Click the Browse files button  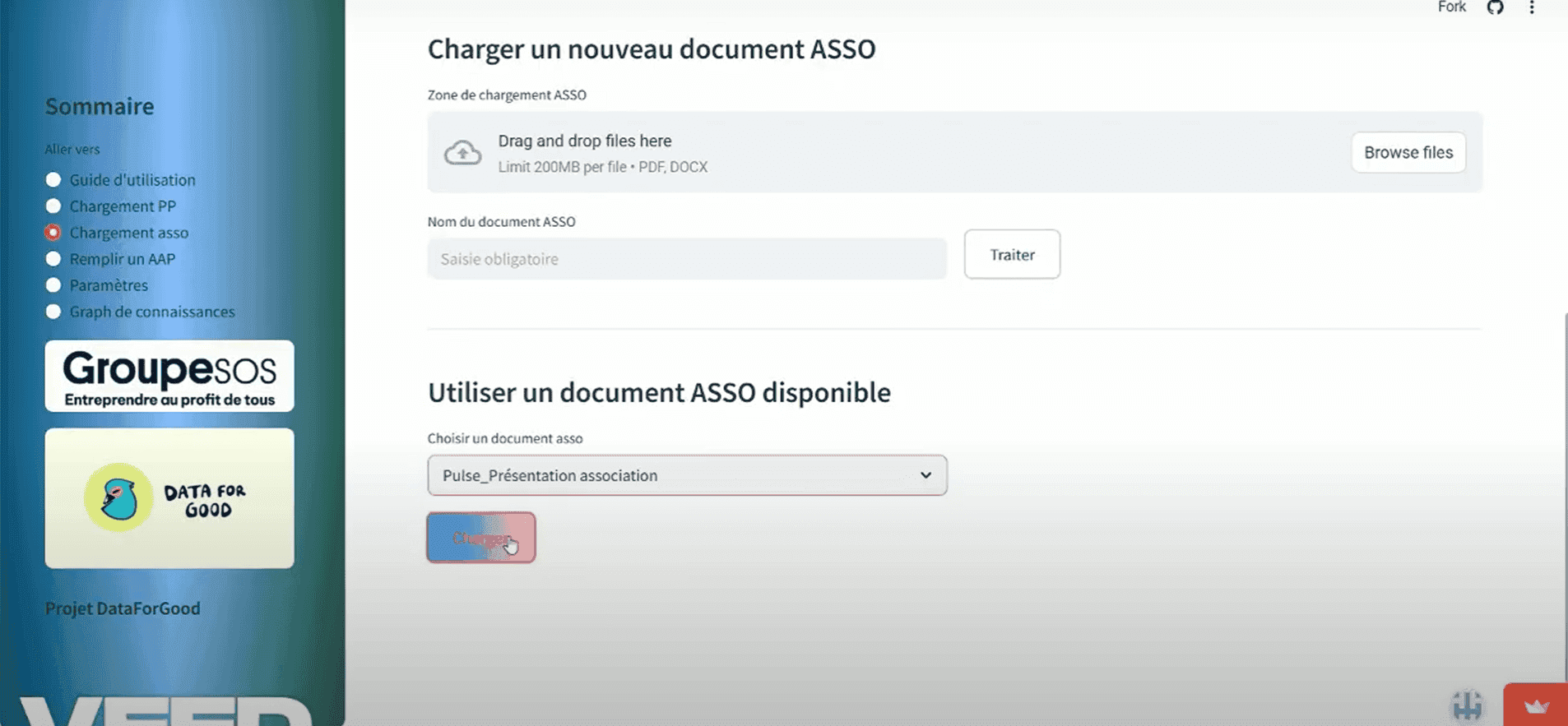1408,153
